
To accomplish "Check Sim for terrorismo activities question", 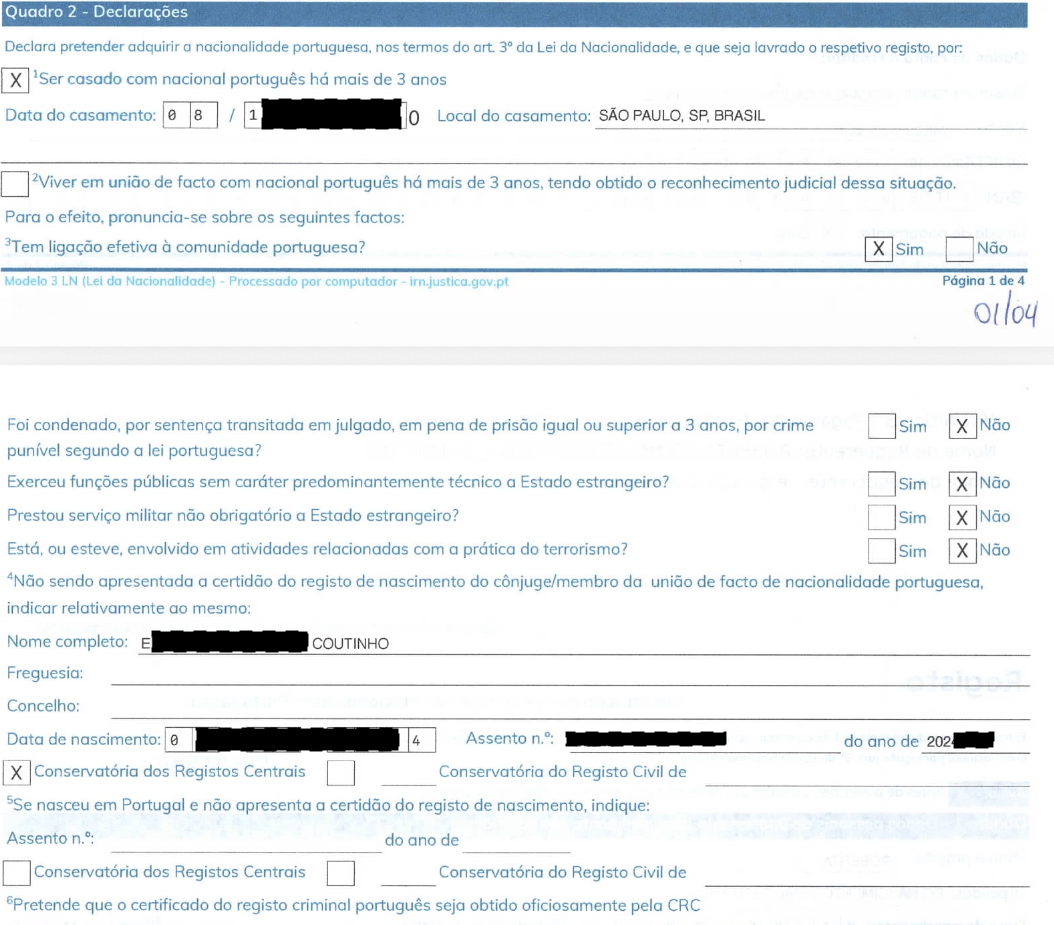I will point(881,551).
